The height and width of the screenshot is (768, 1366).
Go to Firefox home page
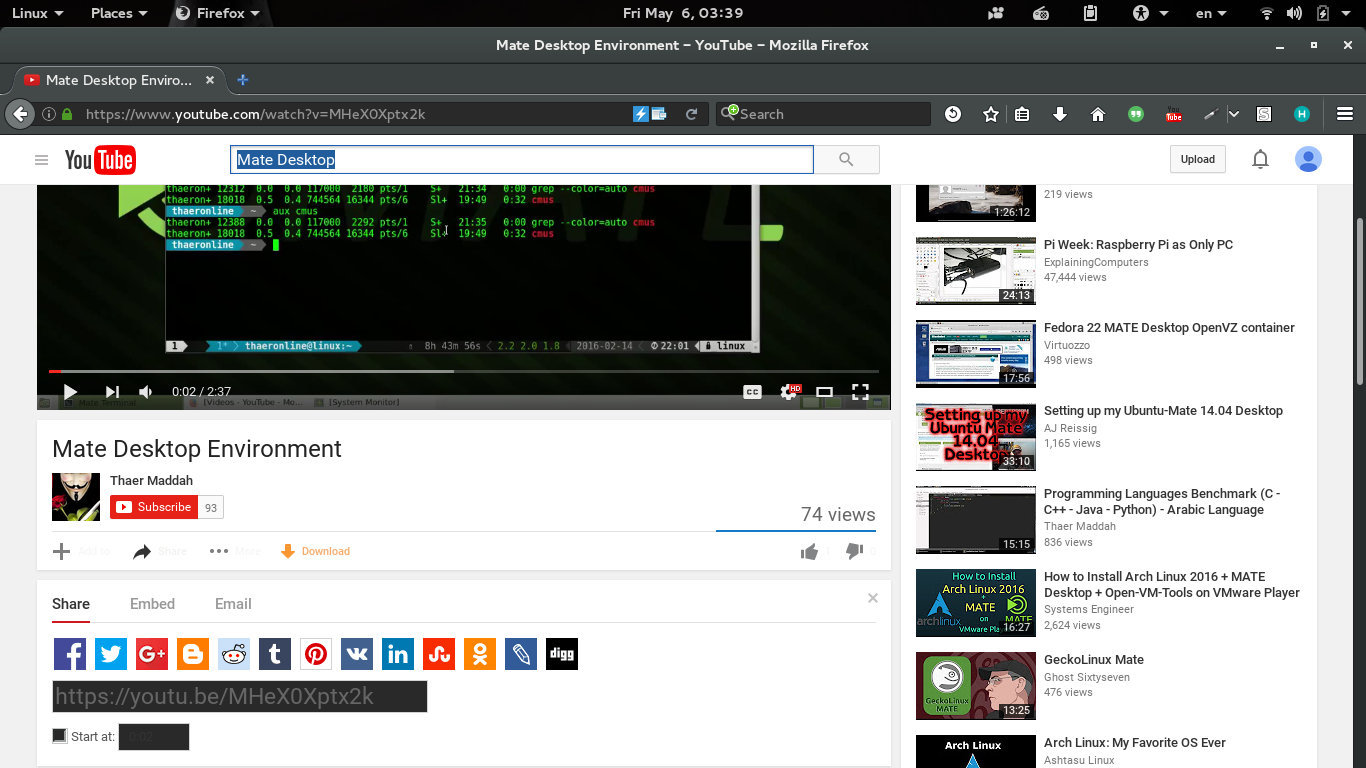[x=1098, y=114]
